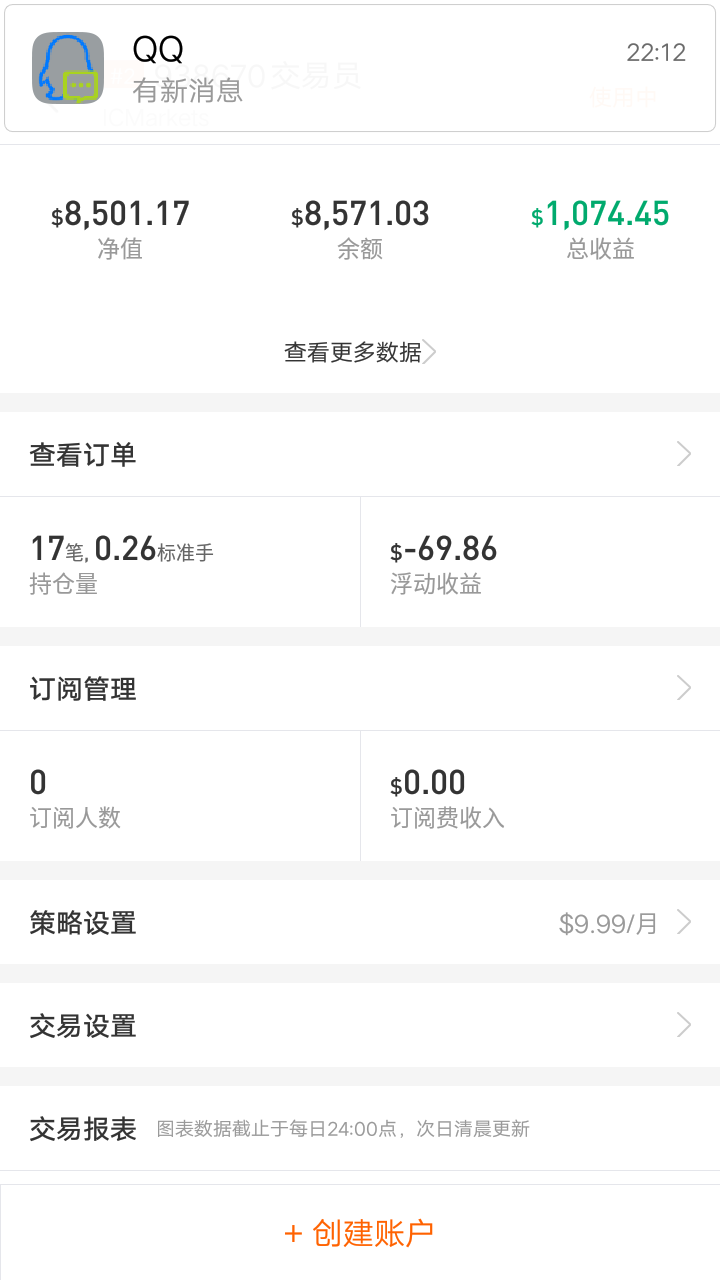Viewport: 720px width, 1280px height.
Task: Tap the 策略设置 chevron arrow
Action: (684, 923)
